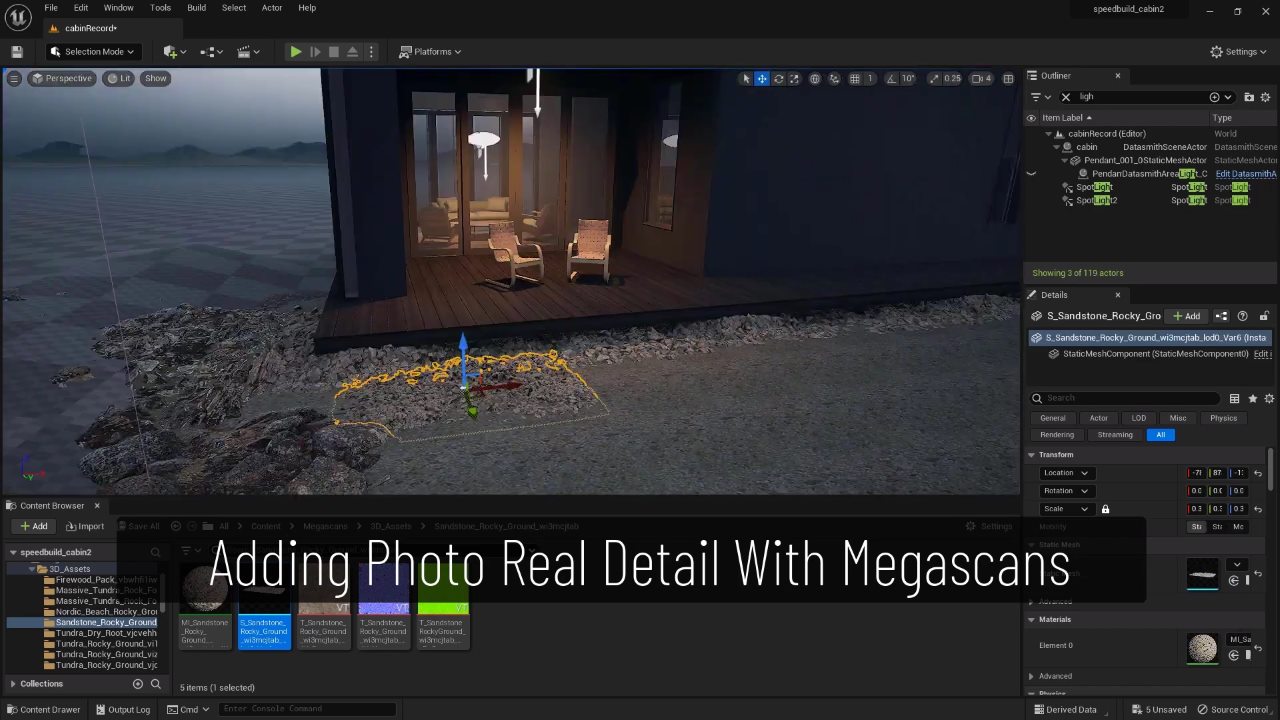The image size is (1280, 720).
Task: Create new folder in Outliner
Action: point(1249,97)
